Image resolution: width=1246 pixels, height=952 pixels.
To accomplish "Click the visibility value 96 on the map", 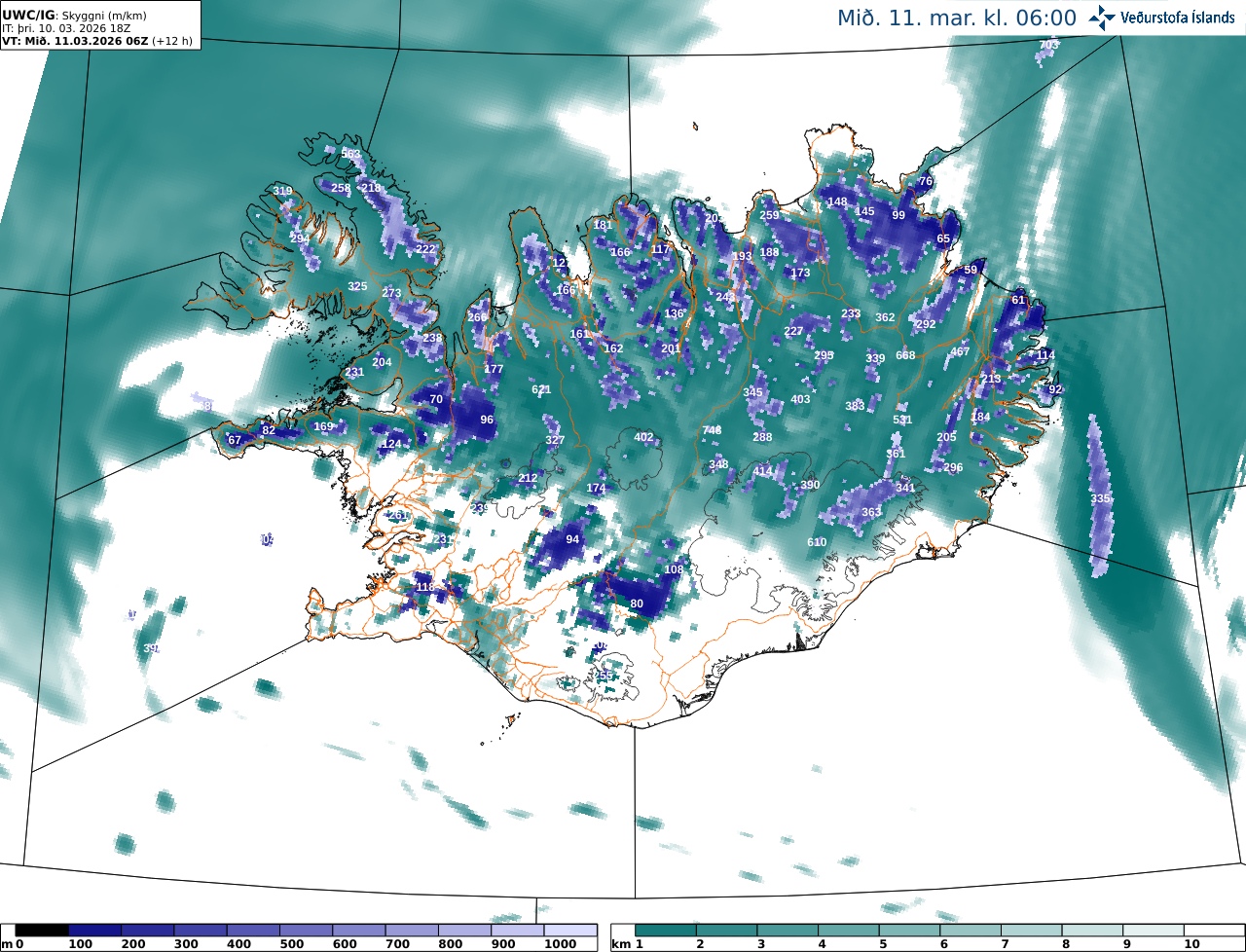I will coord(487,420).
